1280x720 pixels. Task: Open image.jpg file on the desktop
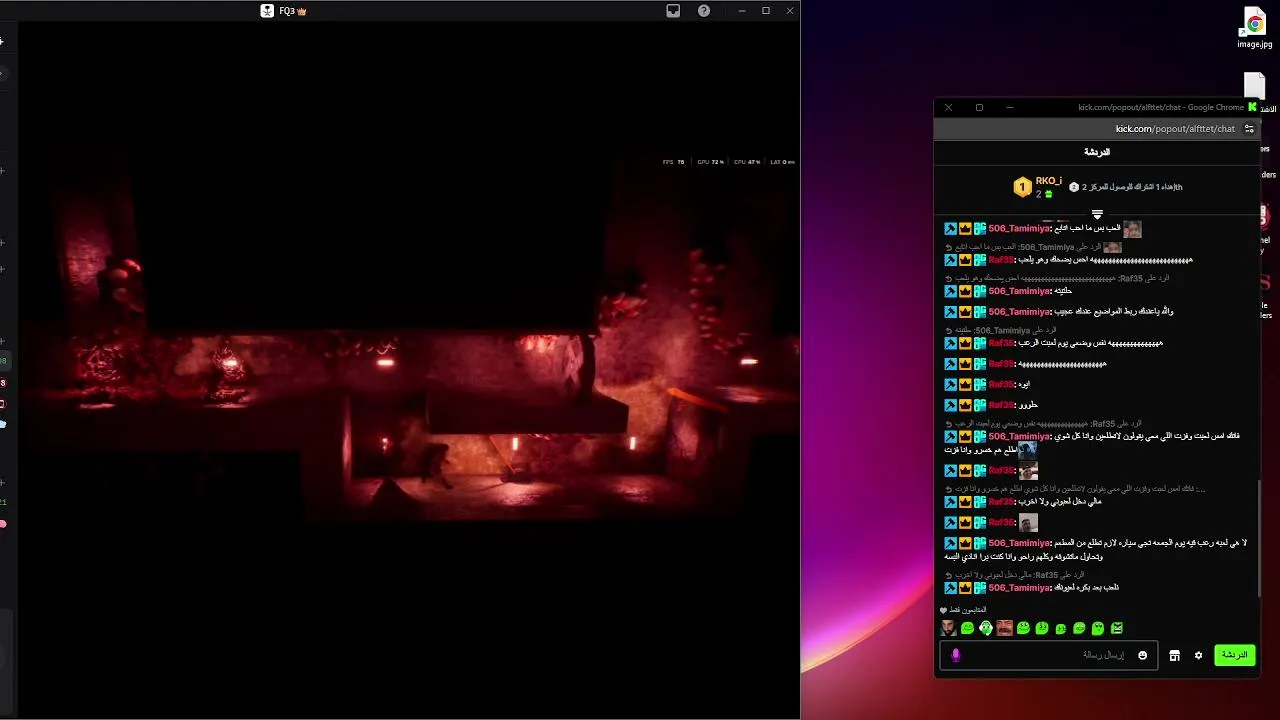point(1255,28)
